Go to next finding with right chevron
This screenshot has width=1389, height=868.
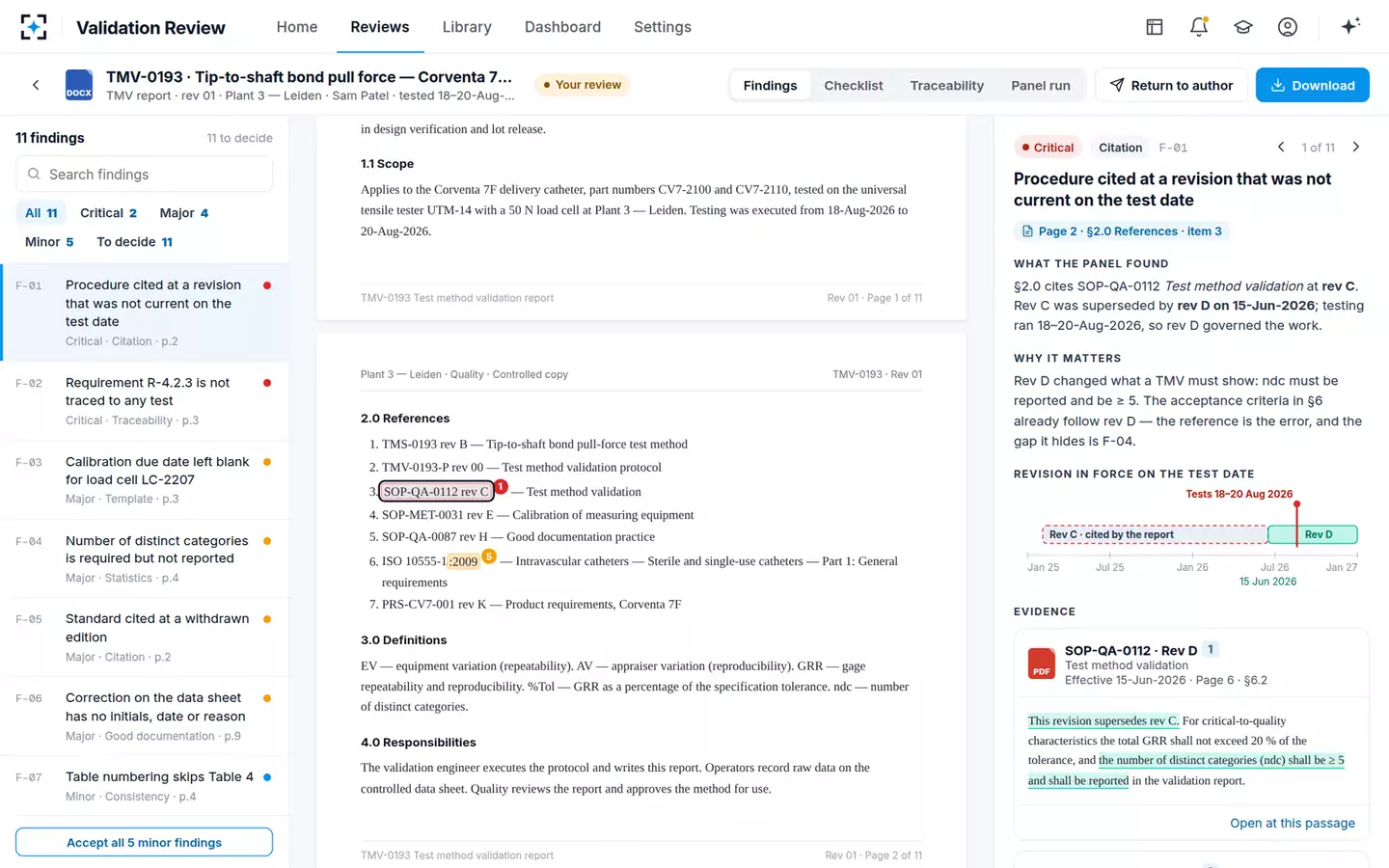point(1356,148)
